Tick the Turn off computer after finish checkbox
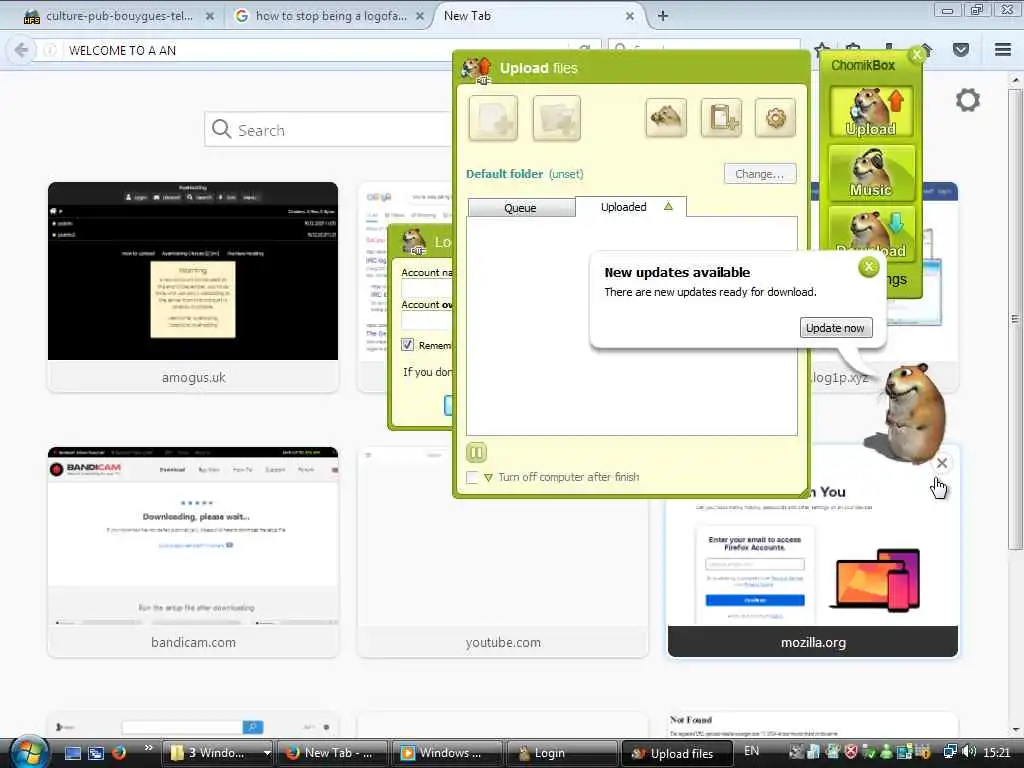This screenshot has width=1024, height=768. coord(472,477)
